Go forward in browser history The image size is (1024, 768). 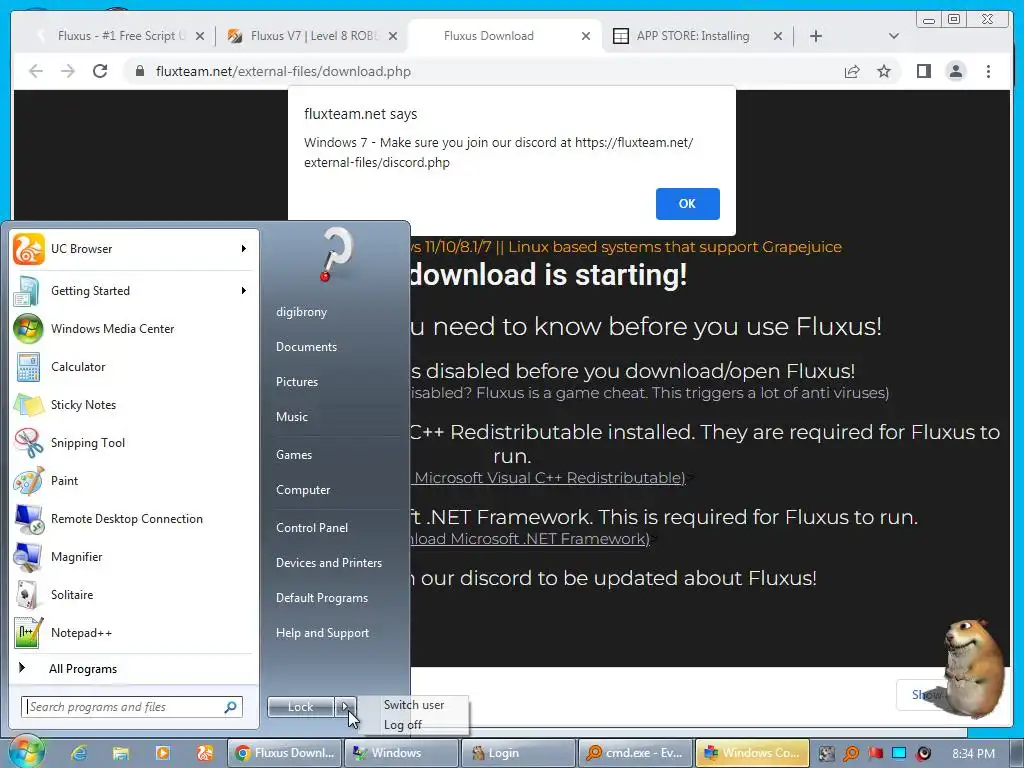(x=68, y=71)
